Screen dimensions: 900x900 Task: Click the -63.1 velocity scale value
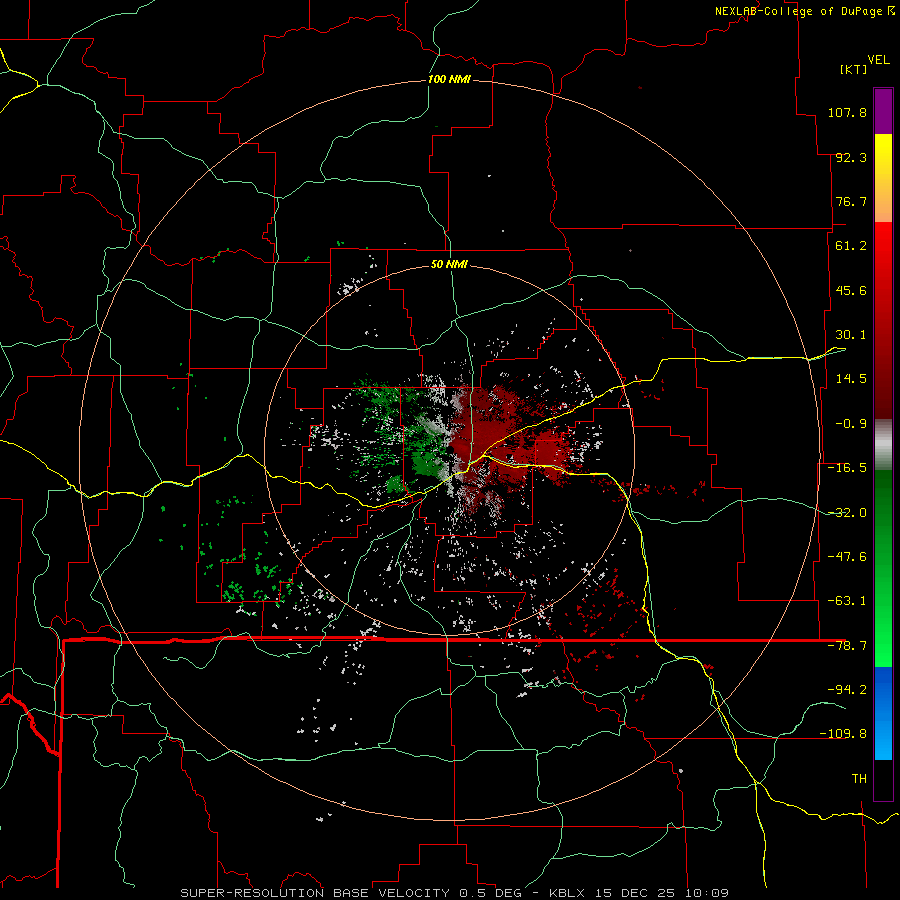click(847, 601)
